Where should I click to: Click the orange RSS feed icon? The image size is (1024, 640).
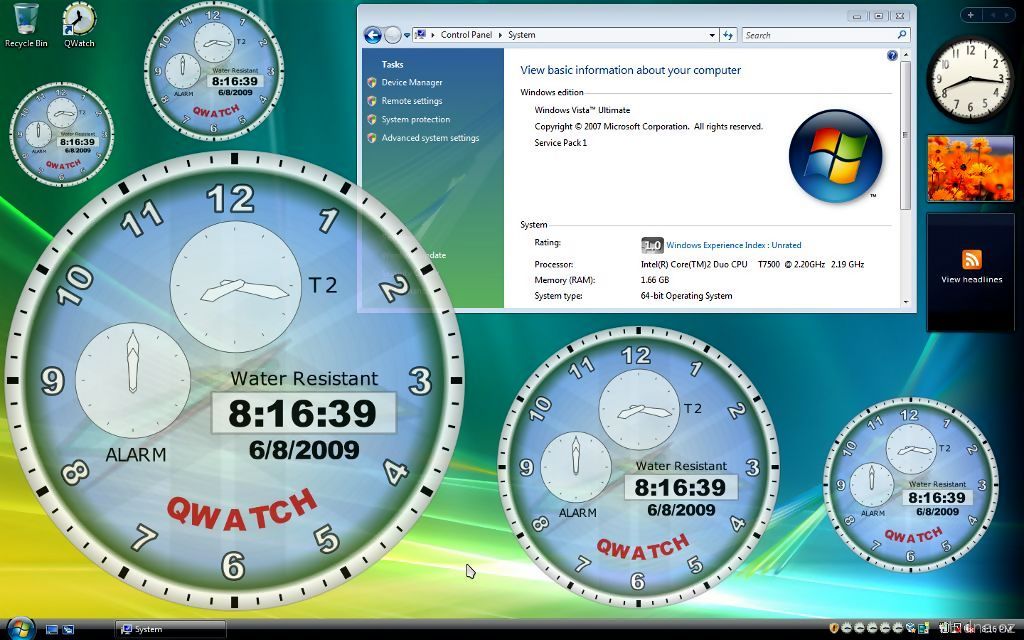tap(971, 259)
